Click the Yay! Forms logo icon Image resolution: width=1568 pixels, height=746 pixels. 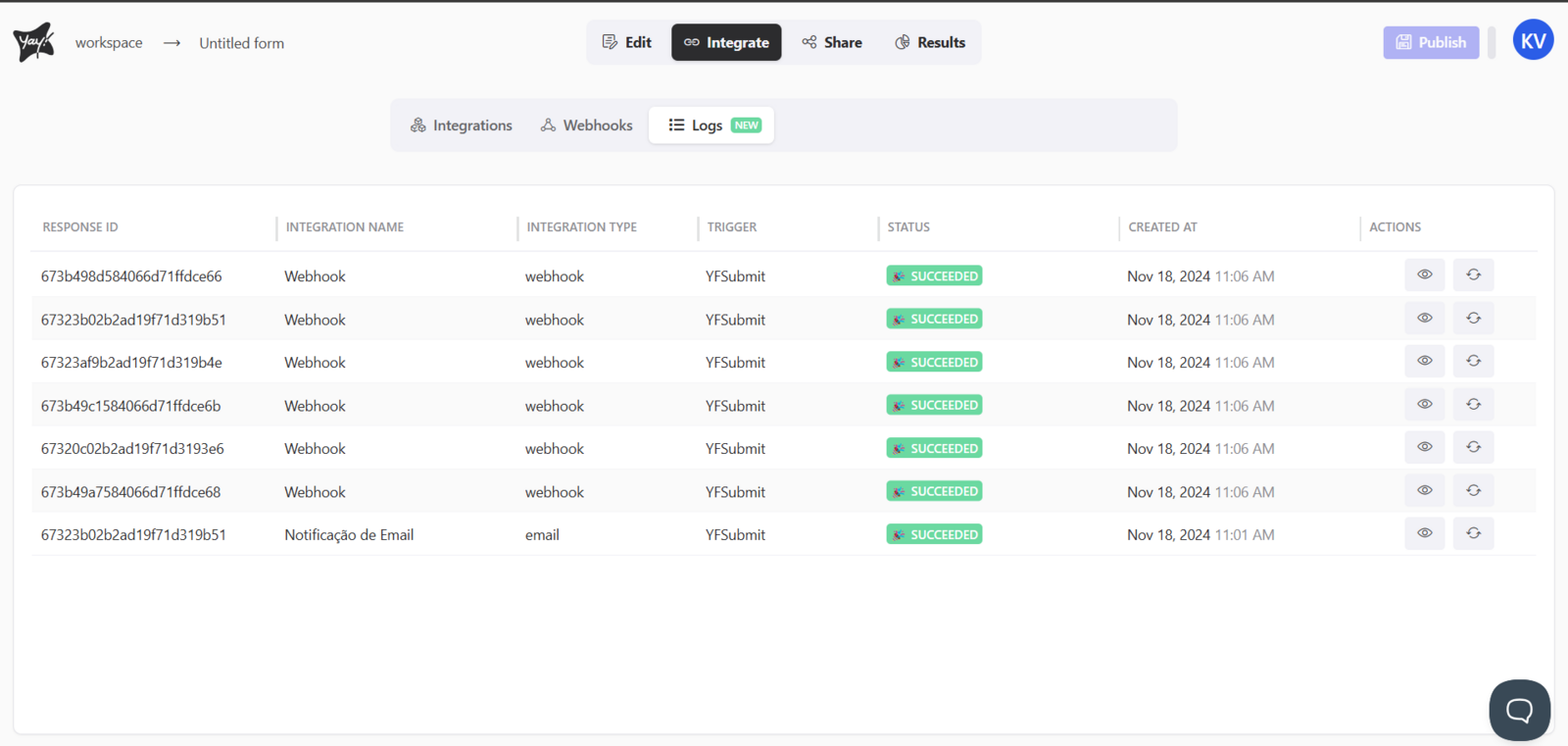click(33, 42)
